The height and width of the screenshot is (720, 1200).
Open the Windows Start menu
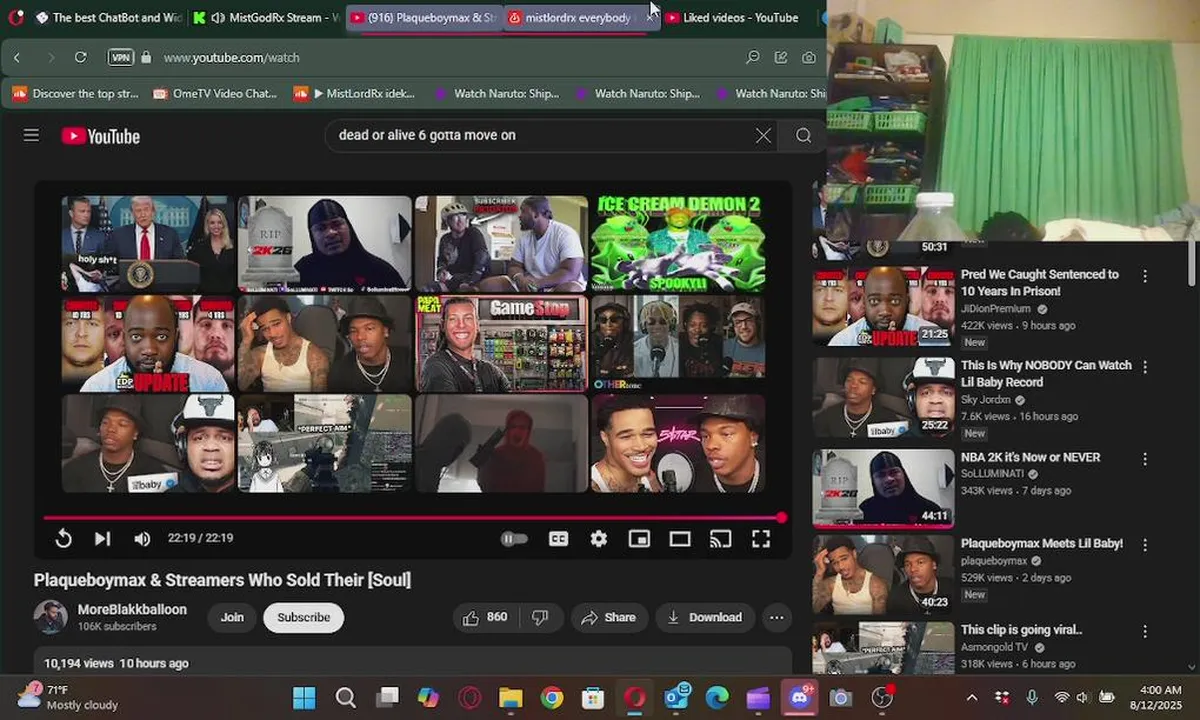[x=304, y=697]
